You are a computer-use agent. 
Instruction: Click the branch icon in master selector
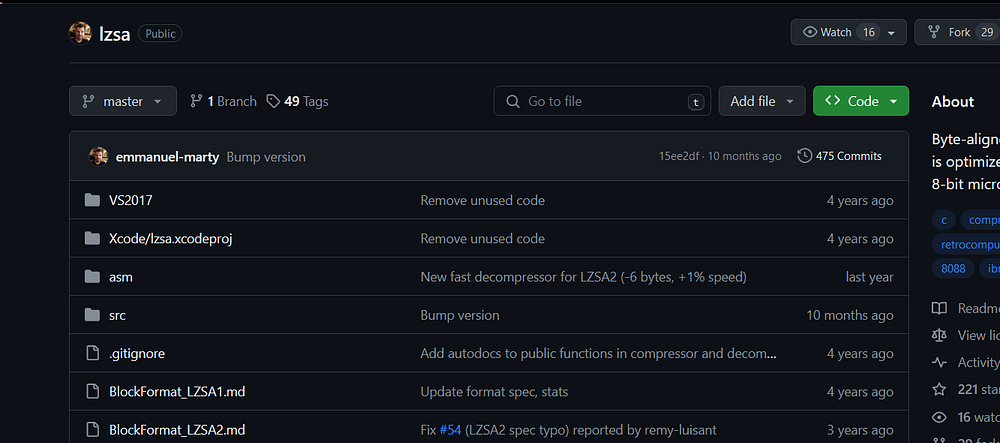click(88, 101)
